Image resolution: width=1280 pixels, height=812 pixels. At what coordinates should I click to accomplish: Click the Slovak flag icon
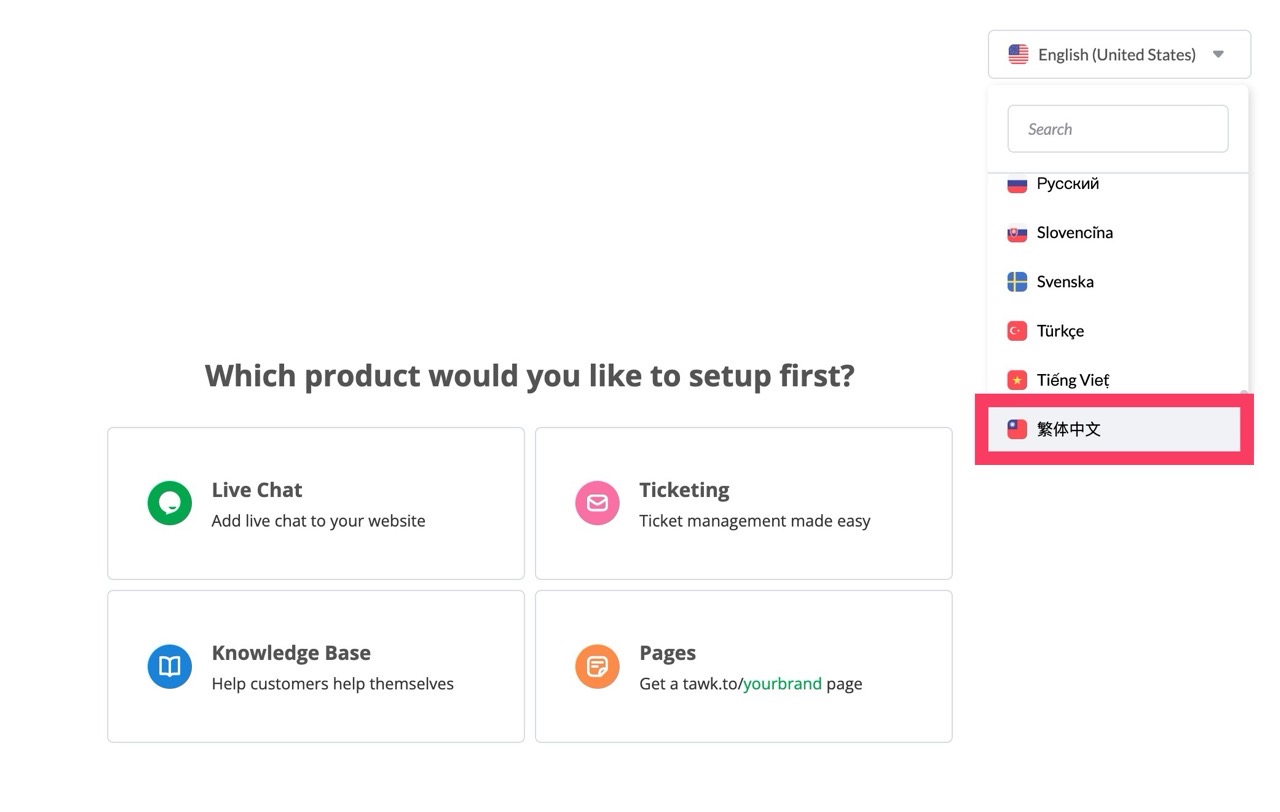click(x=1017, y=233)
